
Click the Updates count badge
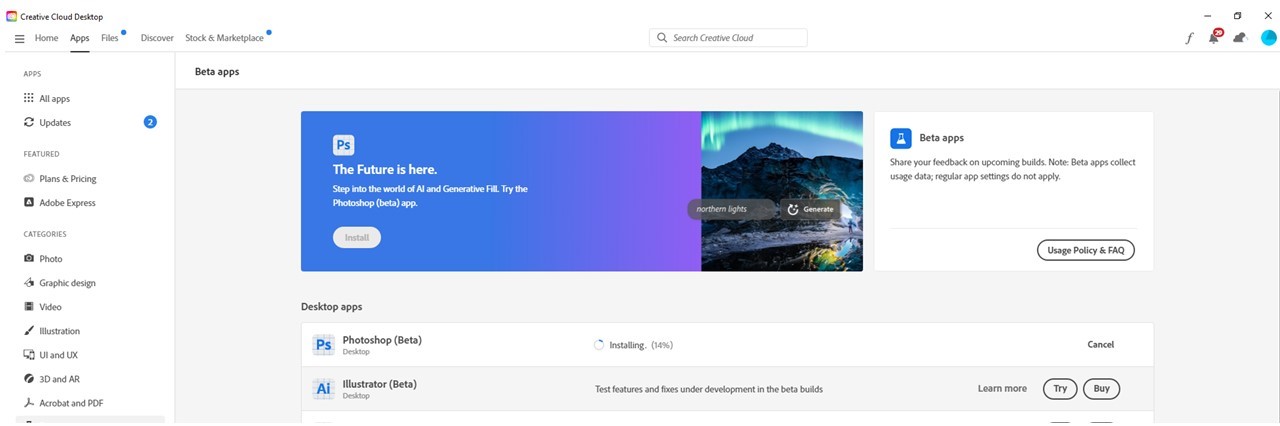pos(150,122)
